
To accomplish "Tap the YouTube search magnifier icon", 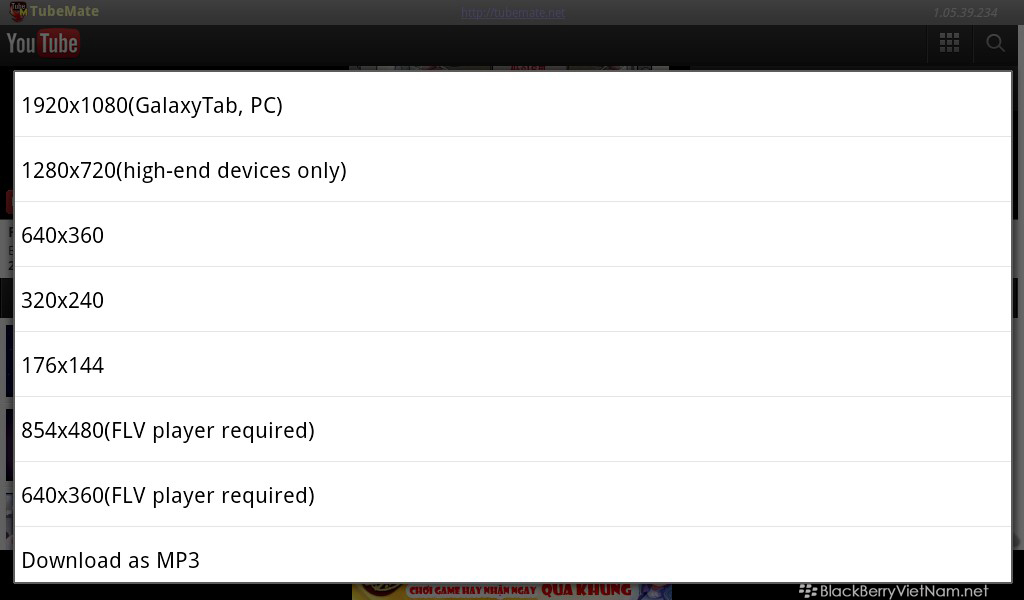I will coord(995,43).
